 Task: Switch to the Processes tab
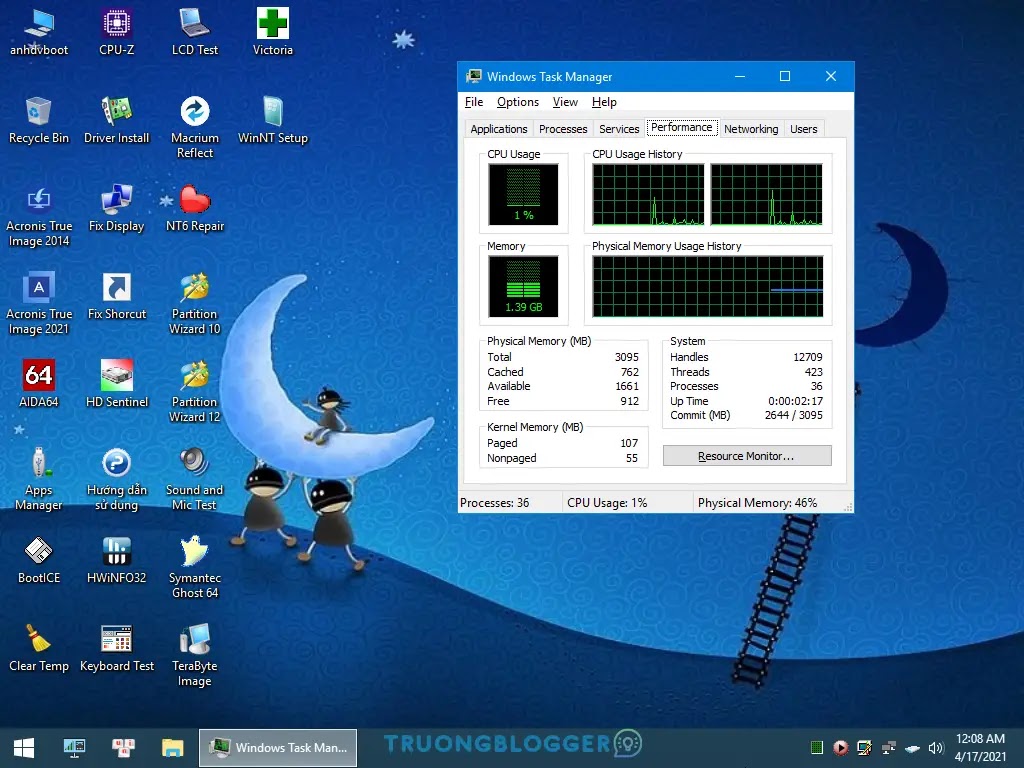click(x=563, y=129)
